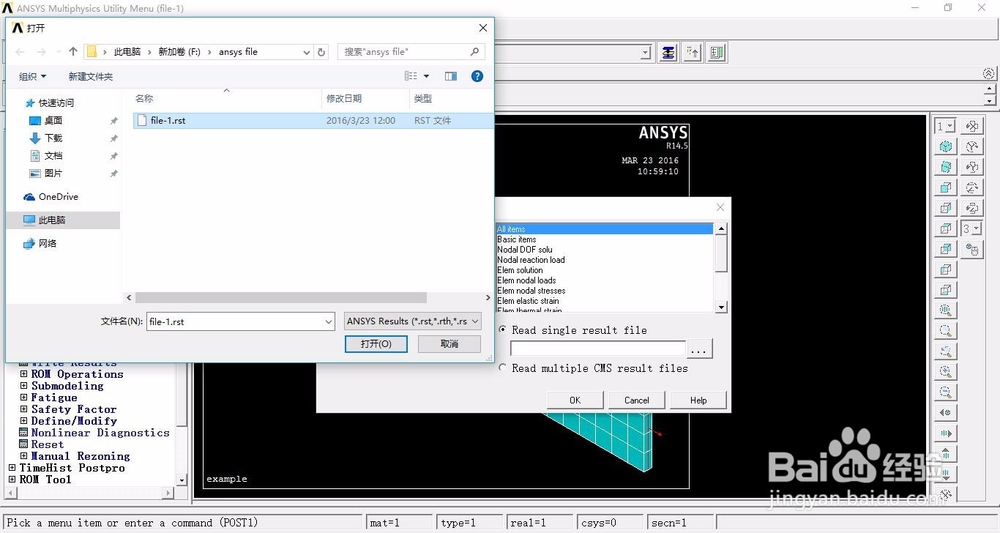Open the ANSYS command input dropdown arrow
The image size is (1000, 533).
(646, 52)
